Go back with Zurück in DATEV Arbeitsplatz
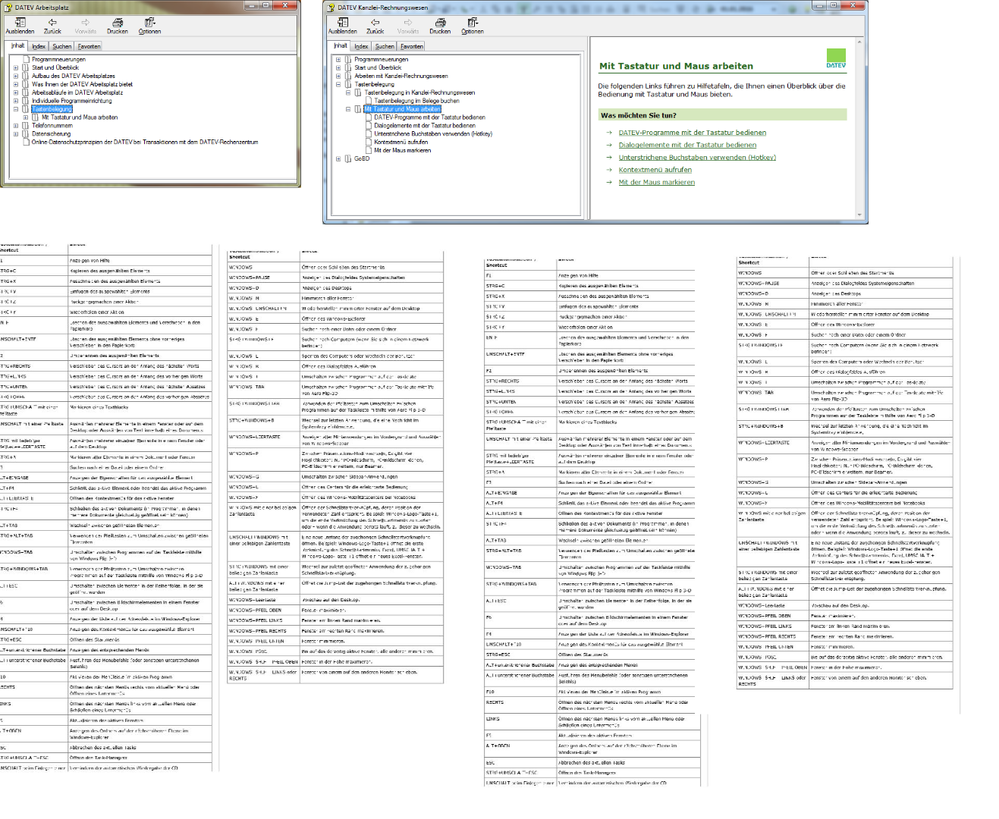 point(52,26)
